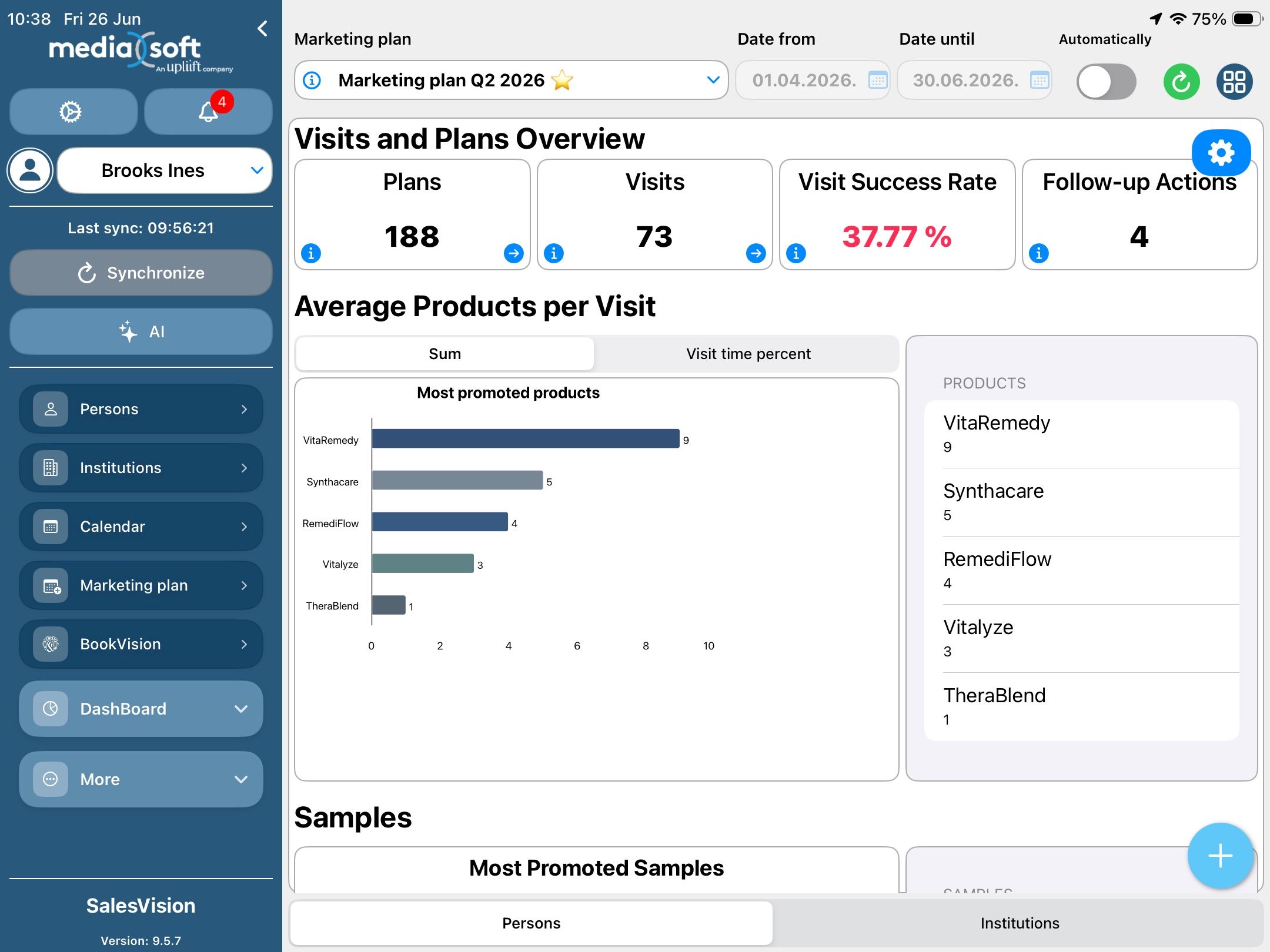Viewport: 1270px width, 952px height.
Task: Open the dashboard grid layout icon
Action: pos(1234,81)
